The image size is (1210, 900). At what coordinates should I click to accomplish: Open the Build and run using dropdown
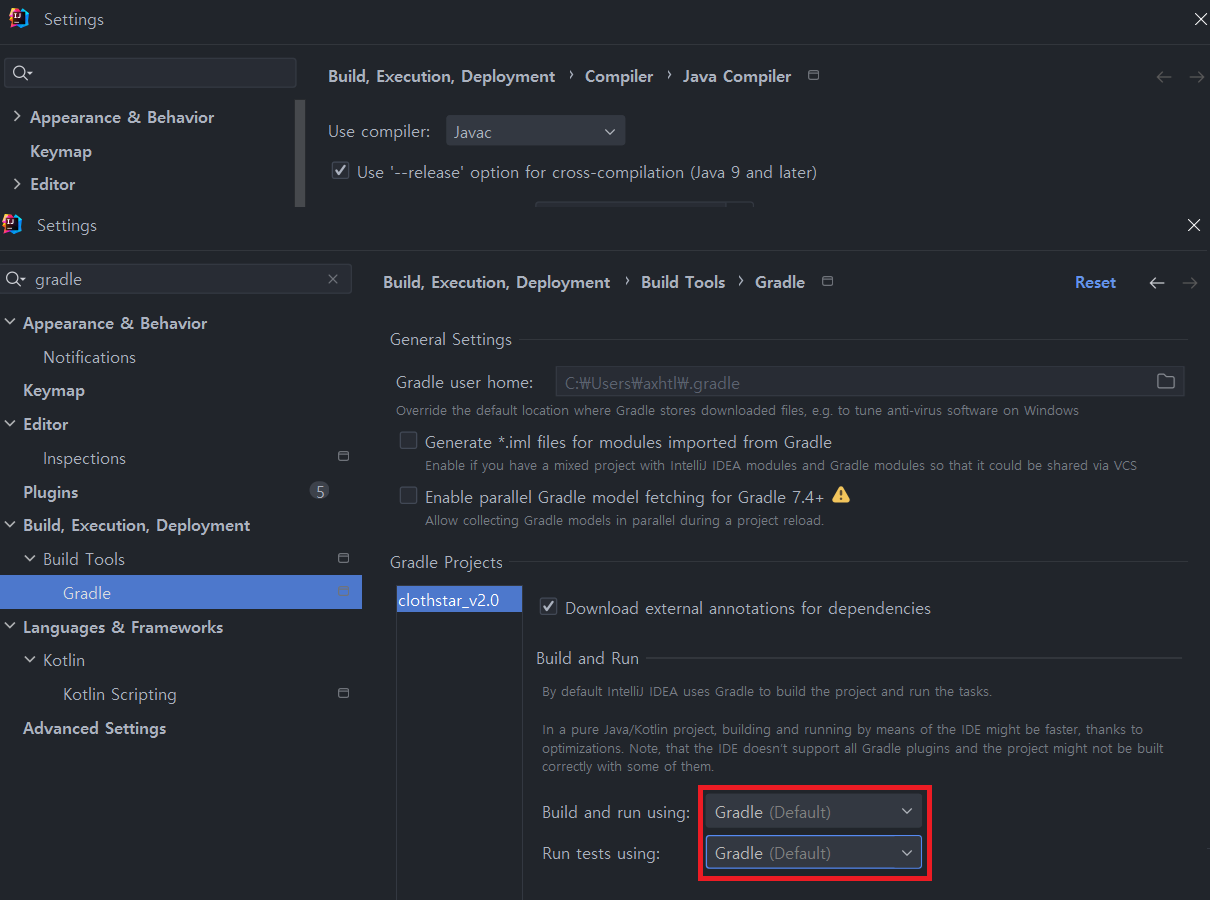tap(814, 812)
